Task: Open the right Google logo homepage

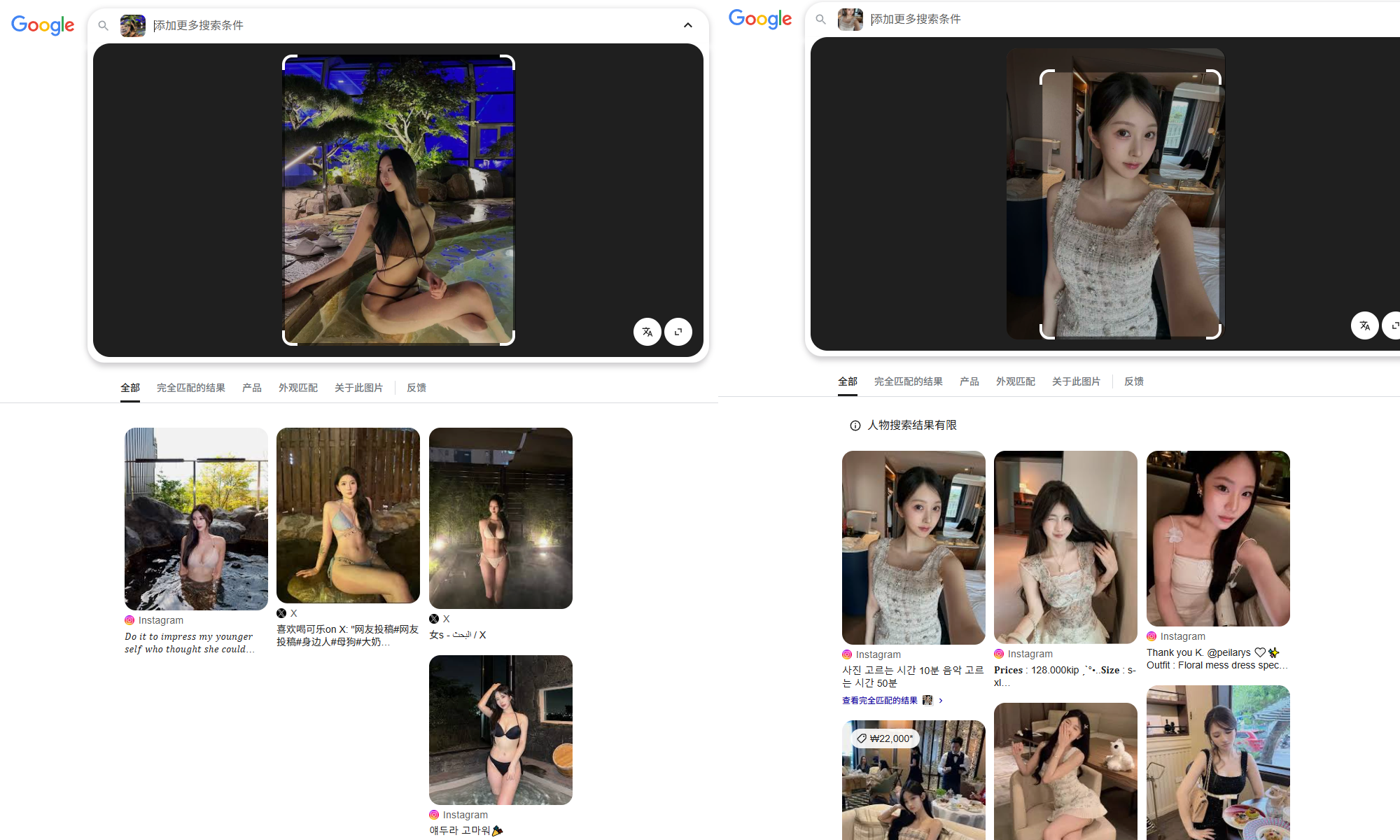Action: 760,19
